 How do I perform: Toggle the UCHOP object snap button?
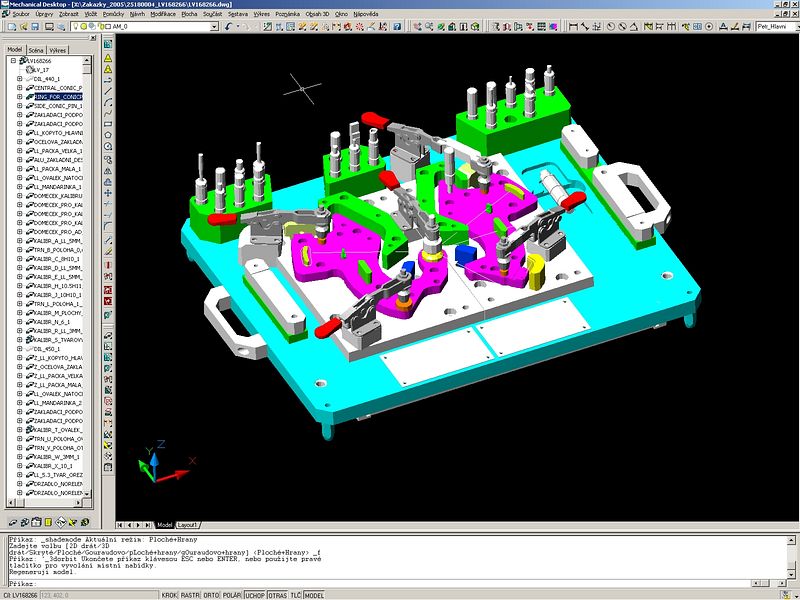255,595
